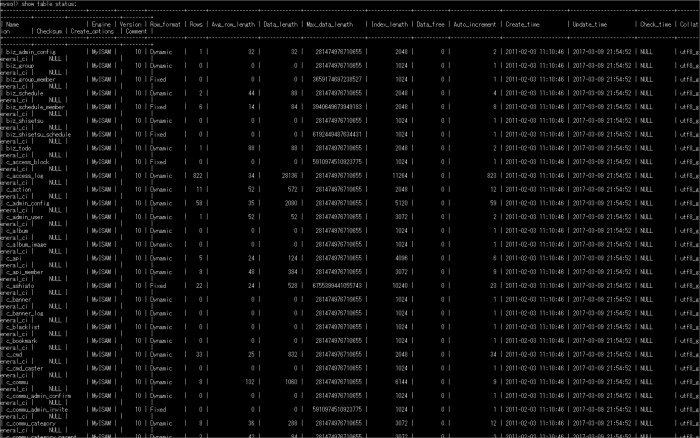The height and width of the screenshot is (438, 700).
Task: Select the table name 'c_commu_admin_invite'
Action: click(x=37, y=409)
